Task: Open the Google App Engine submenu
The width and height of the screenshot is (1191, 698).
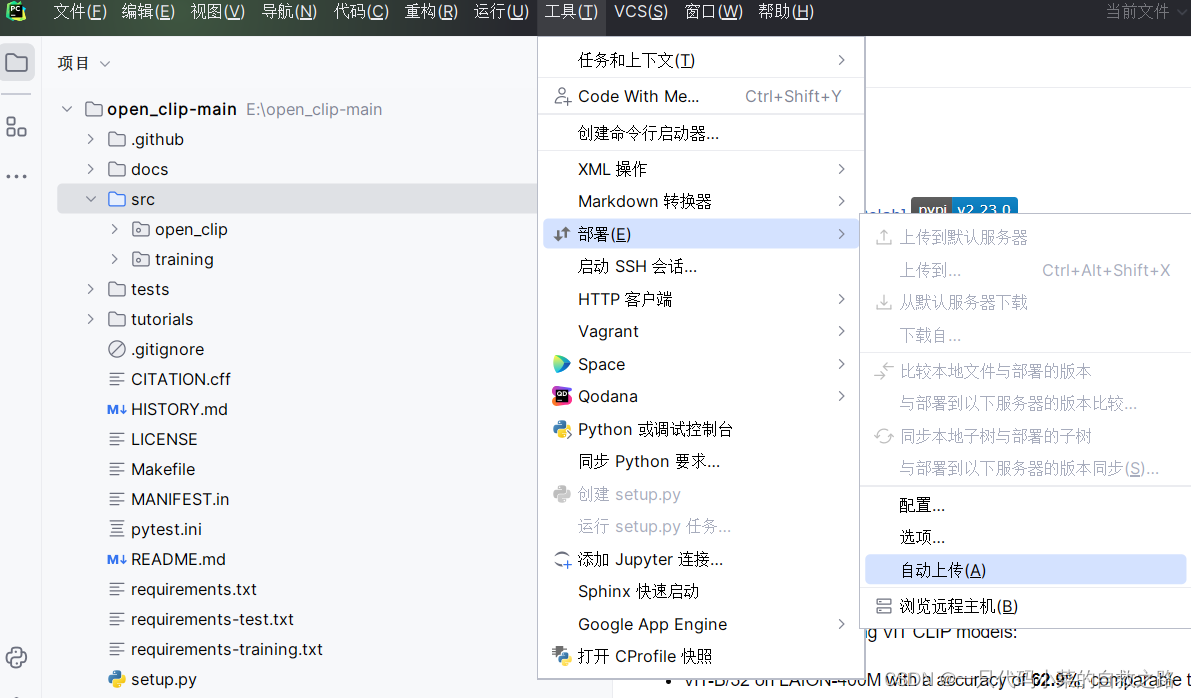Action: coord(701,624)
